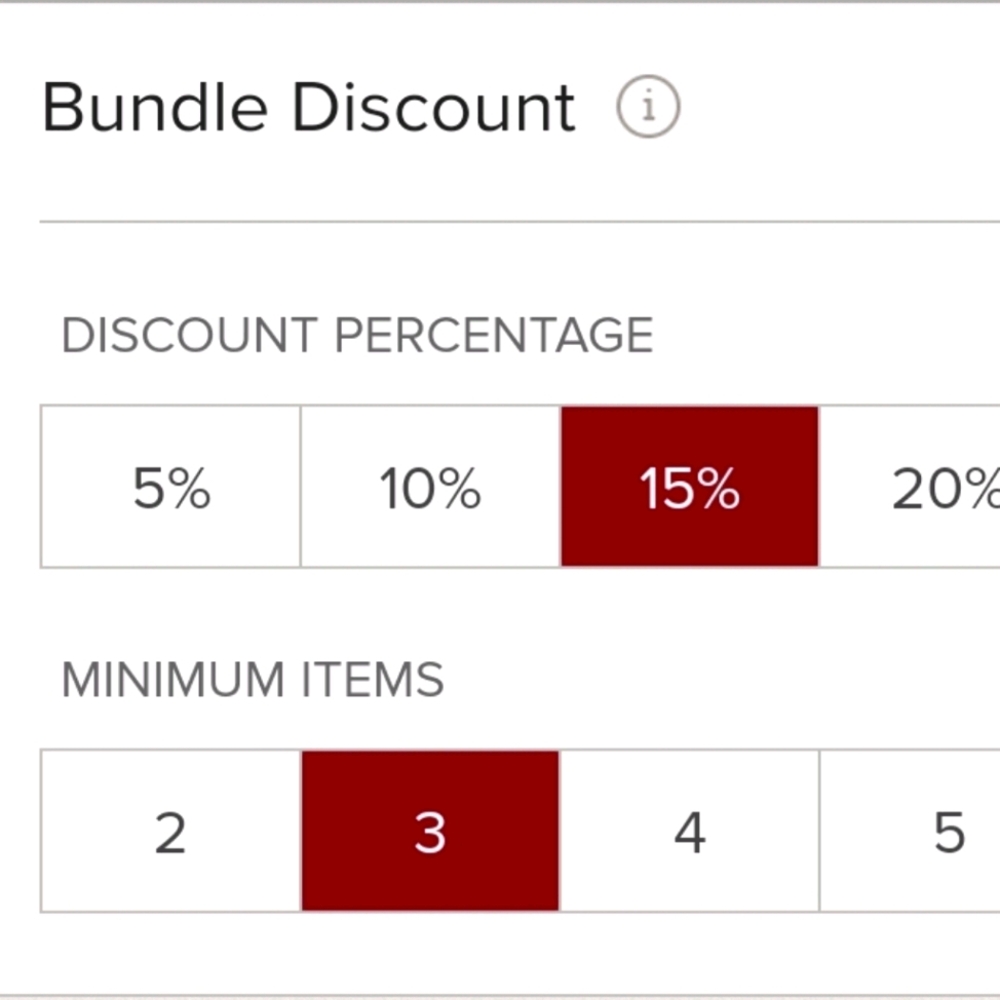The height and width of the screenshot is (1000, 1000).
Task: Click the circled "i" beside Bundle Discount
Action: coord(650,107)
